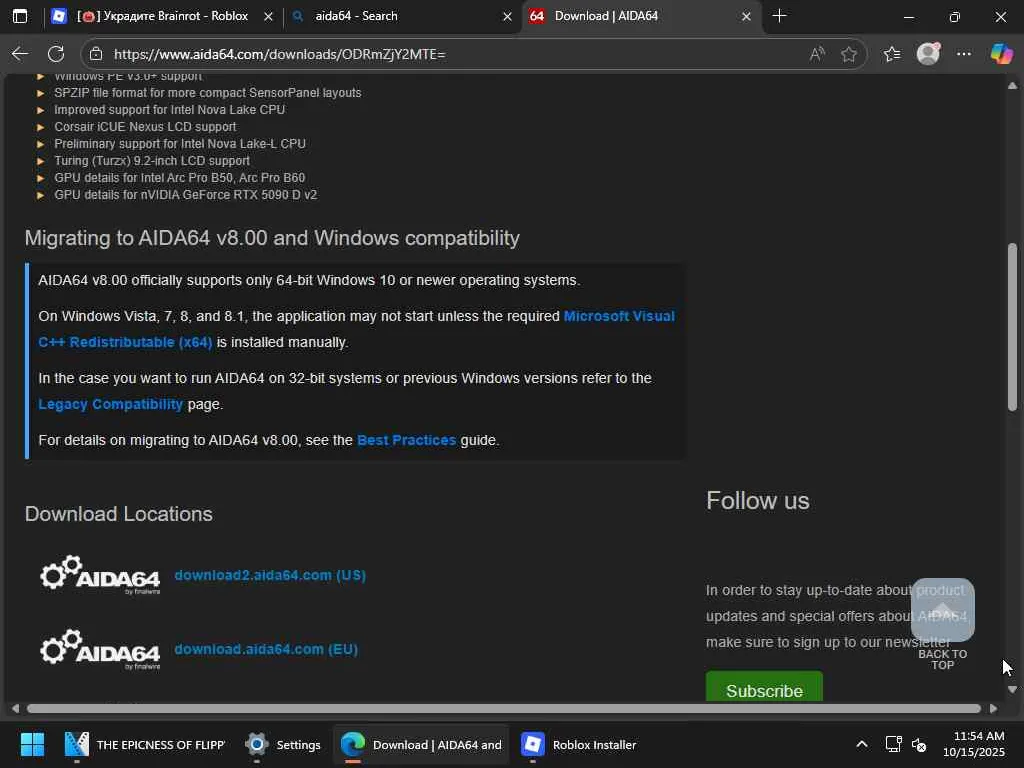The height and width of the screenshot is (768, 1024).
Task: View site information lock icon
Action: tap(96, 54)
